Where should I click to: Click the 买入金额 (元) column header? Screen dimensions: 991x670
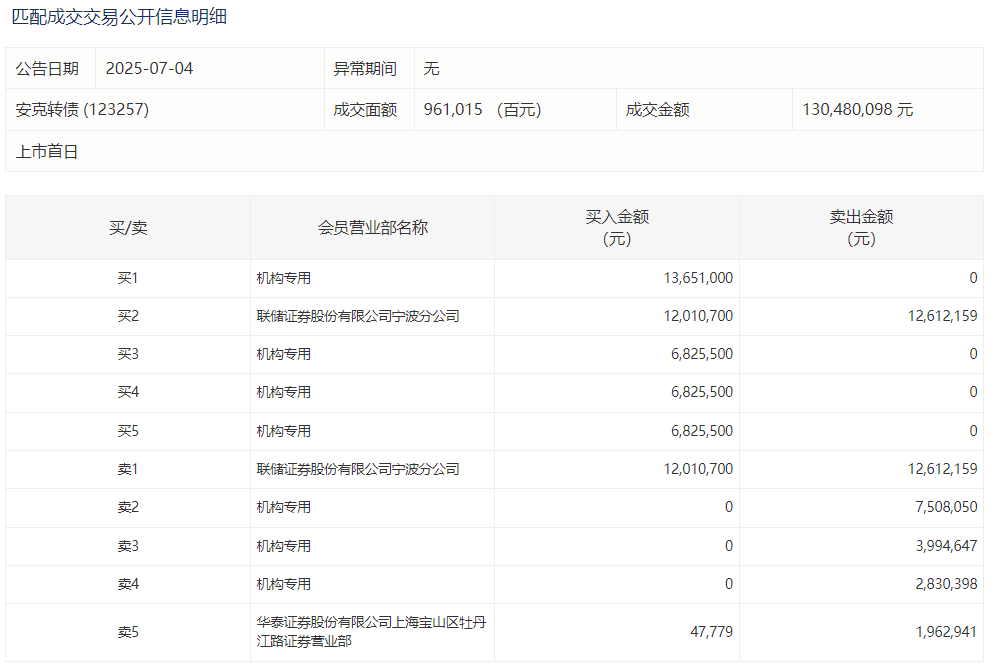(617, 228)
